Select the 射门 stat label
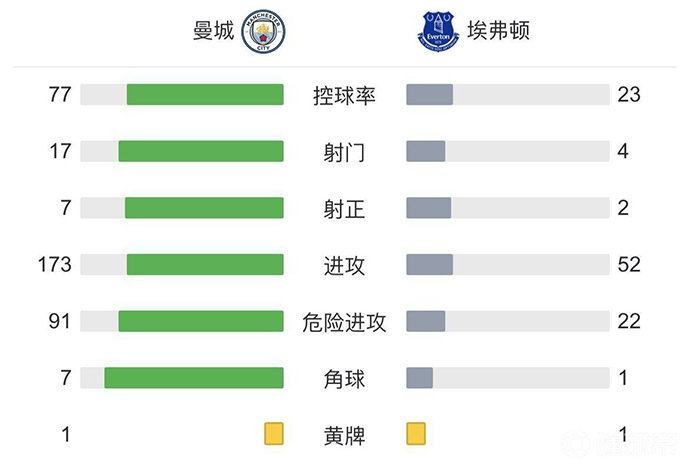The width and height of the screenshot is (690, 464). pos(344,152)
